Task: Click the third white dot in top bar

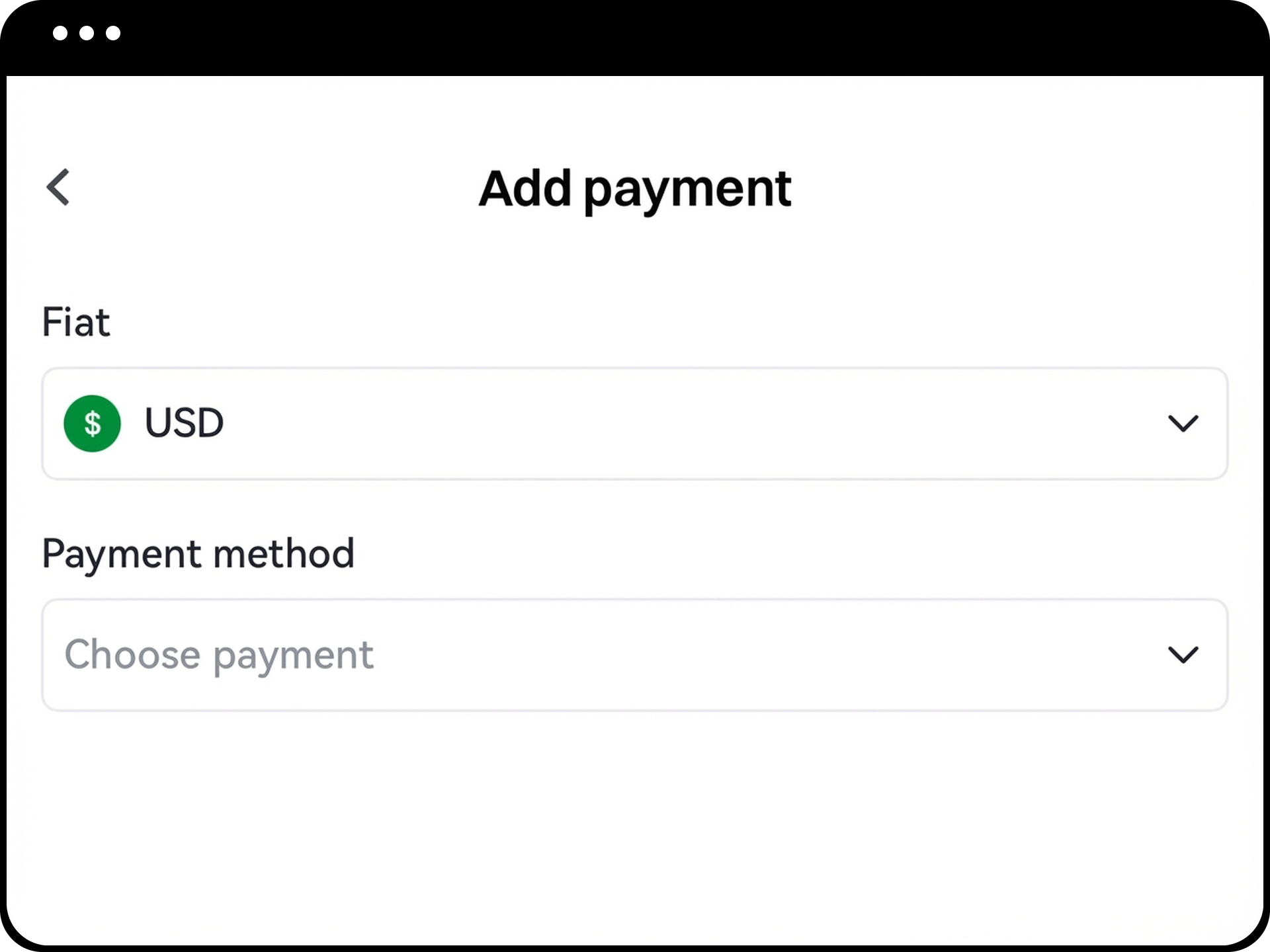Action: pos(113,33)
